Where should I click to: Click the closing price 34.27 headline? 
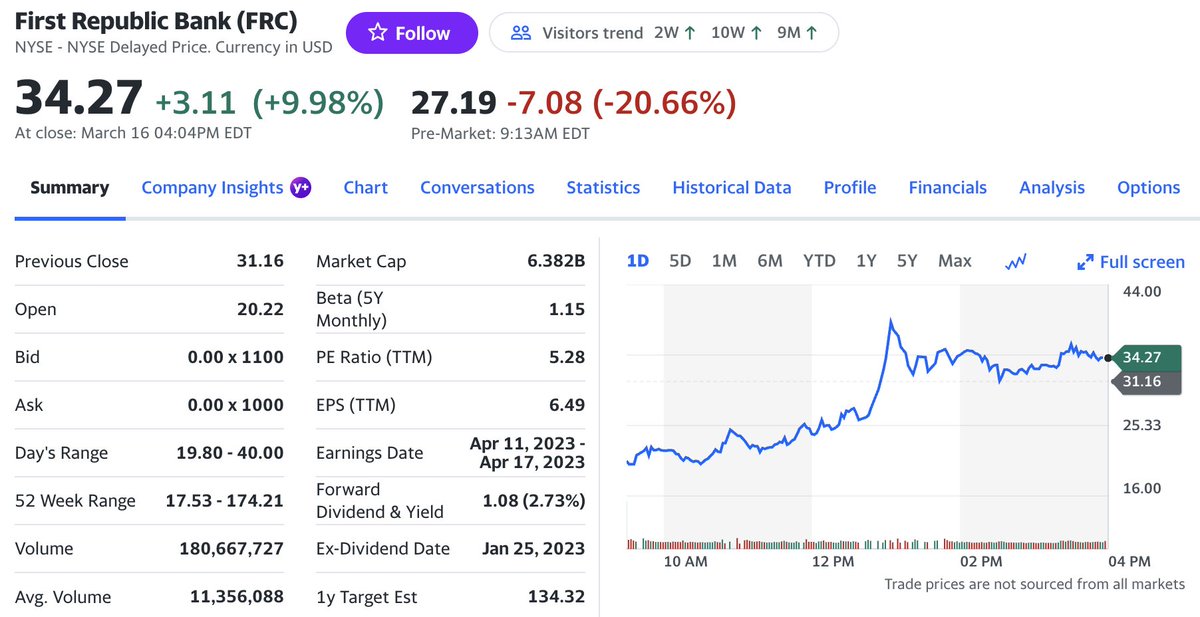pyautogui.click(x=79, y=98)
